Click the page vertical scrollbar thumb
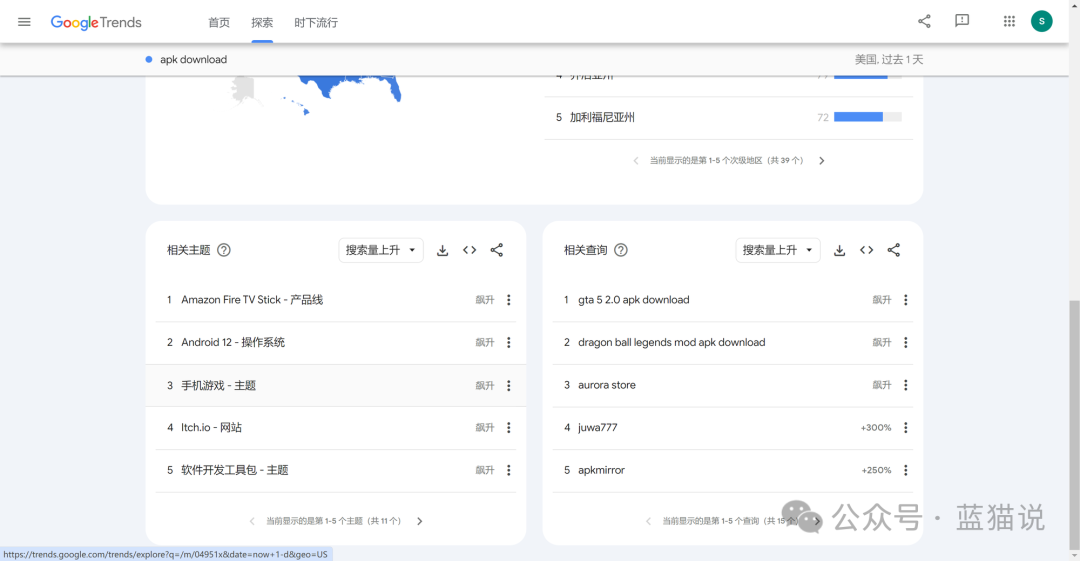Image resolution: width=1080 pixels, height=561 pixels. (x=1074, y=425)
